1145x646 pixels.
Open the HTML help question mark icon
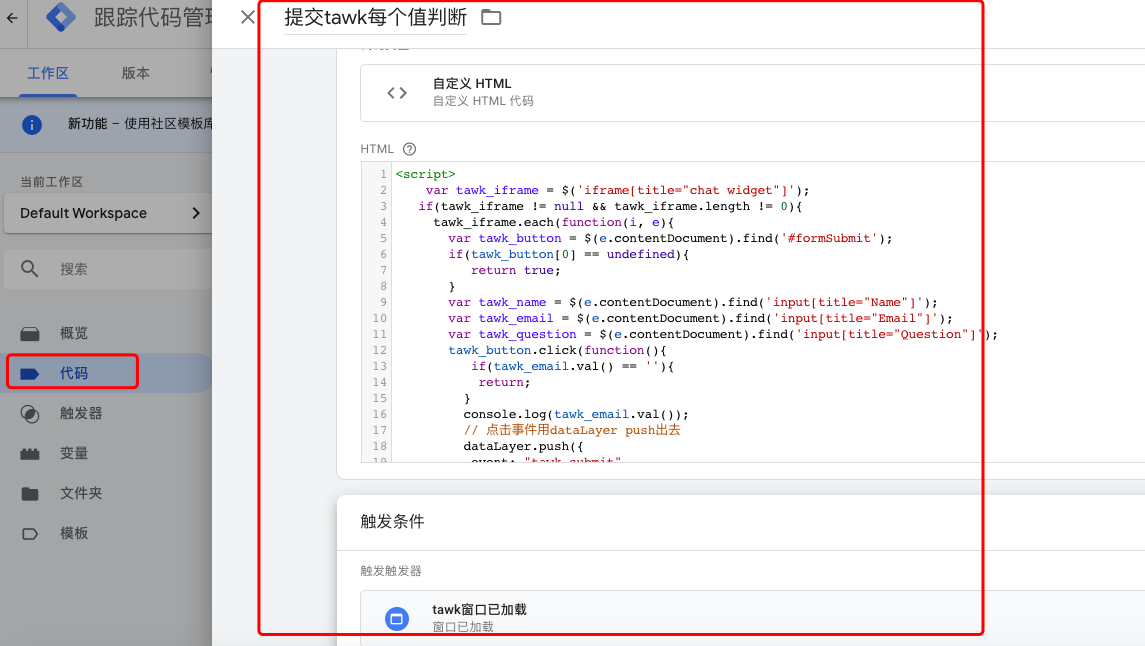pyautogui.click(x=409, y=149)
